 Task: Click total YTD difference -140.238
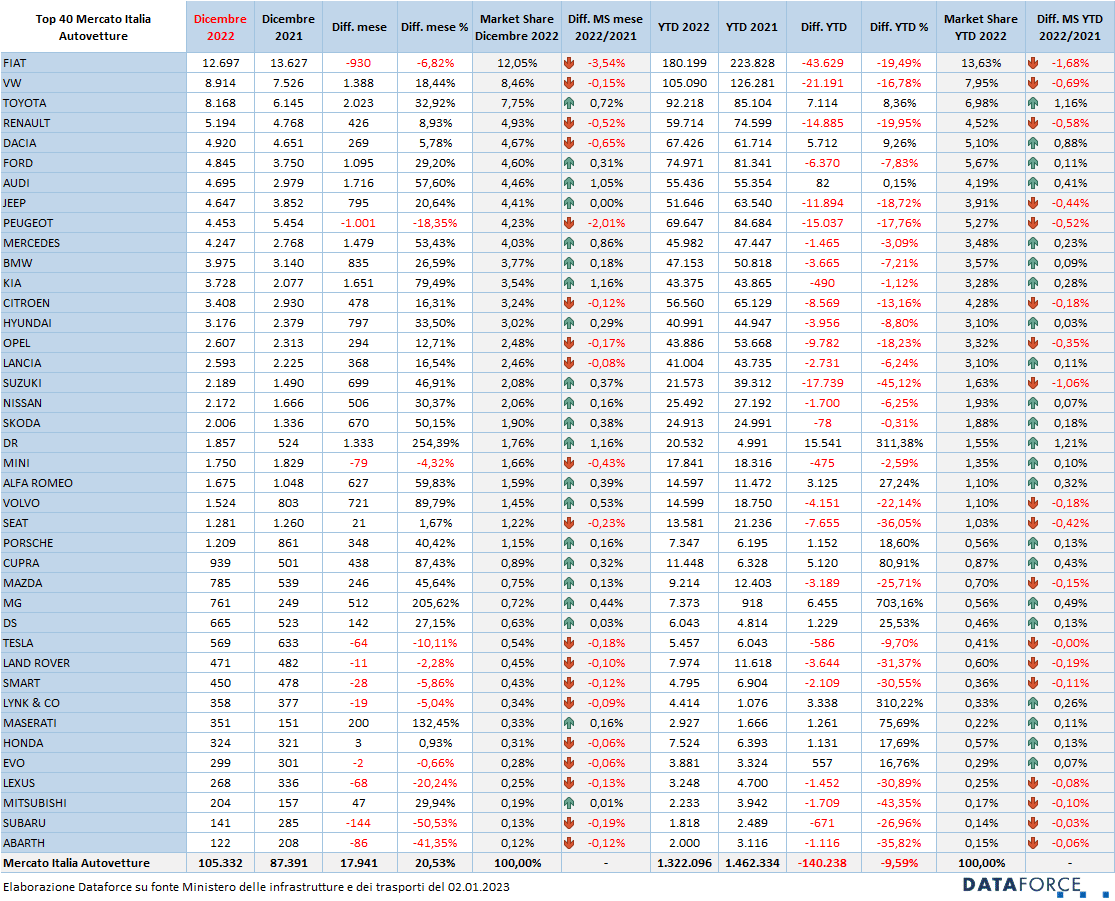click(823, 863)
